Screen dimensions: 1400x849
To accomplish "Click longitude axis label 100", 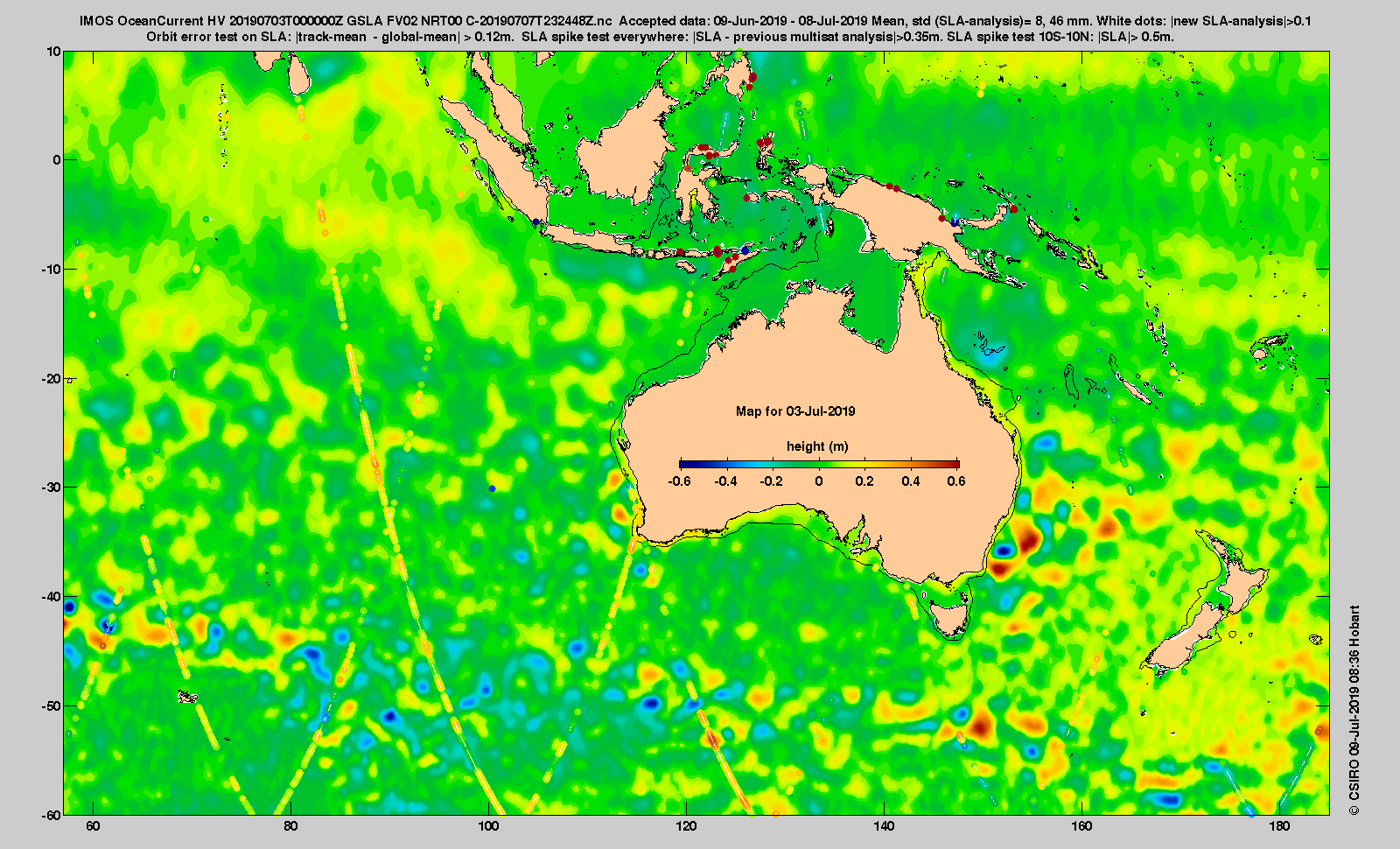I will [489, 827].
